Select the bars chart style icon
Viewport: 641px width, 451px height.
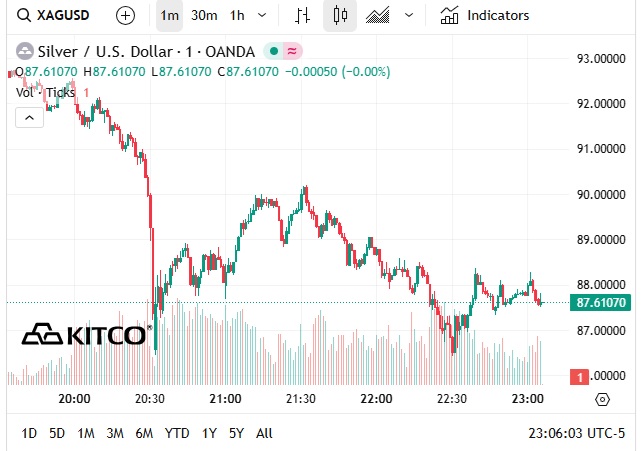[x=302, y=16]
